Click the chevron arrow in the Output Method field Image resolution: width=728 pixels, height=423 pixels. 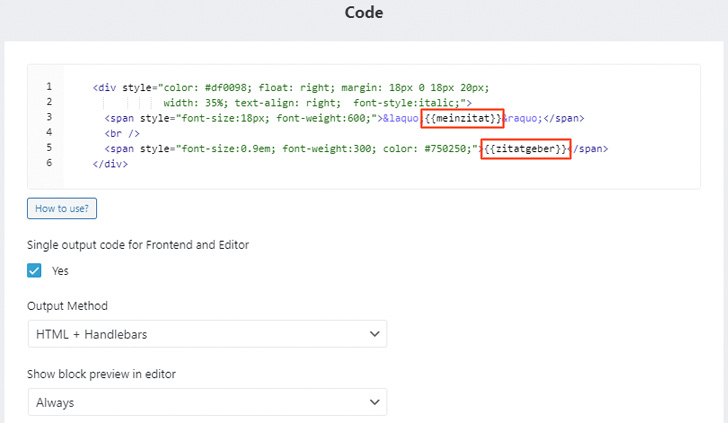pos(374,334)
